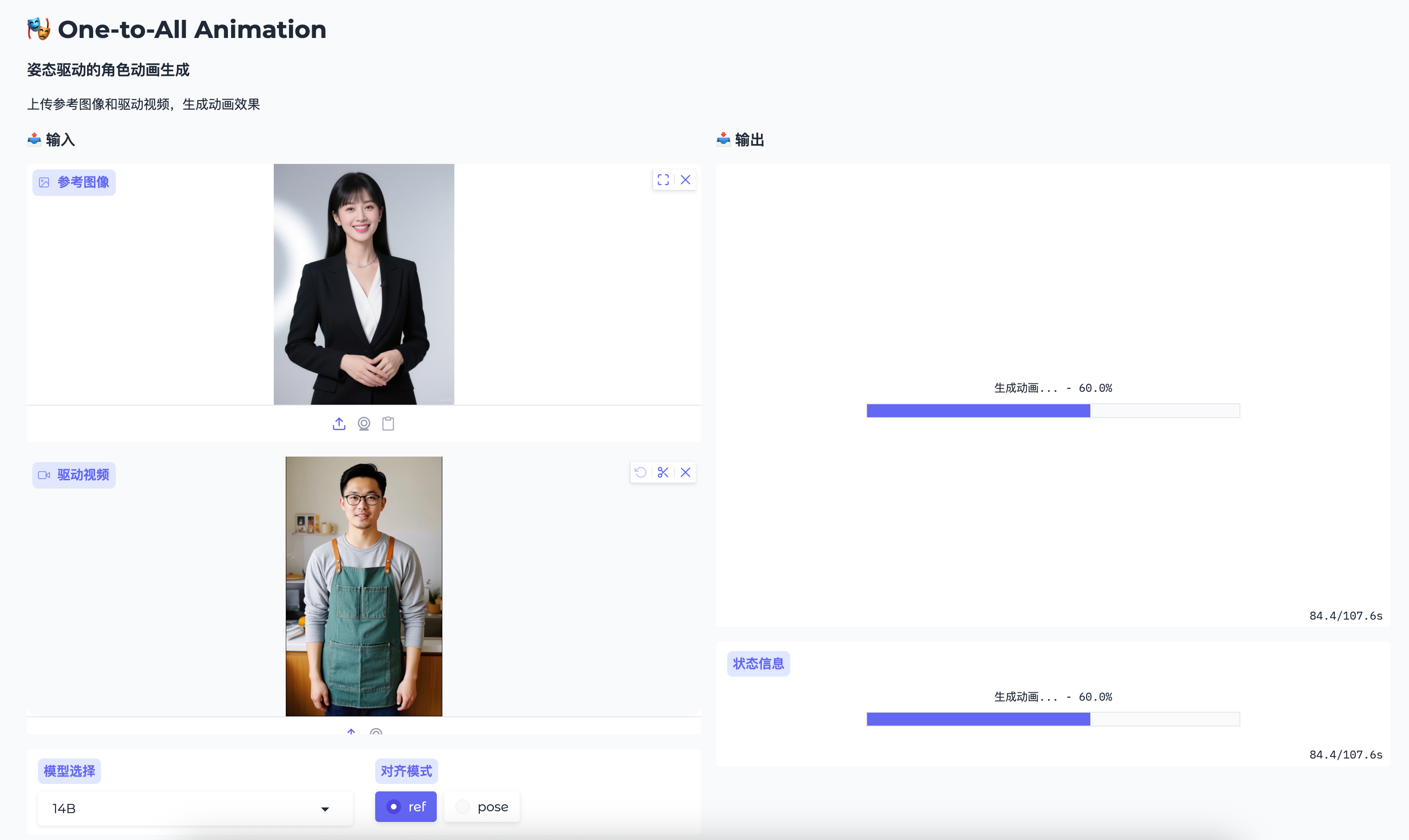Select the ref alignment mode

pos(406,807)
